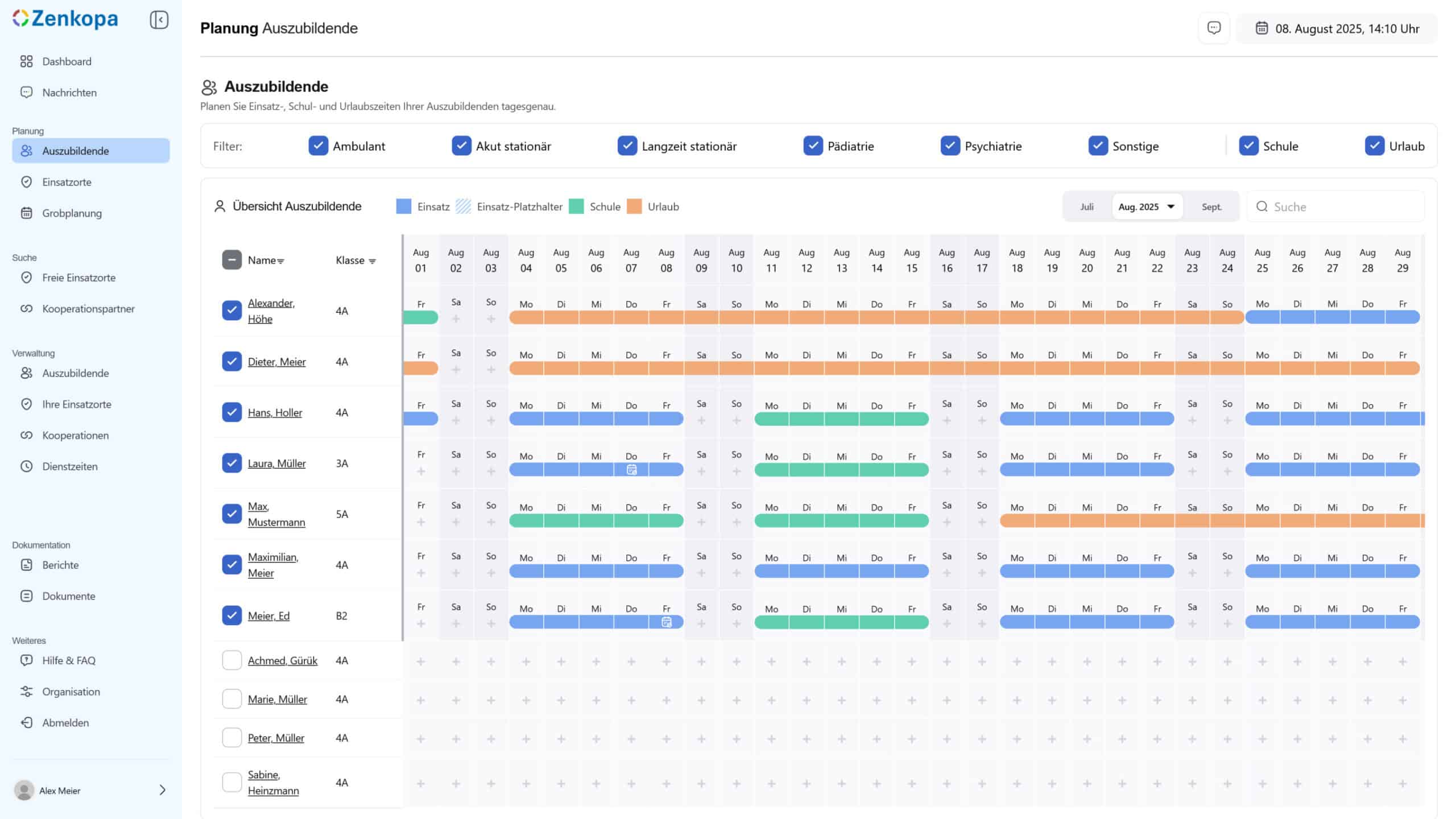Image resolution: width=1456 pixels, height=819 pixels.
Task: Select the checkbox for Achmed, Gürük
Action: [231, 660]
